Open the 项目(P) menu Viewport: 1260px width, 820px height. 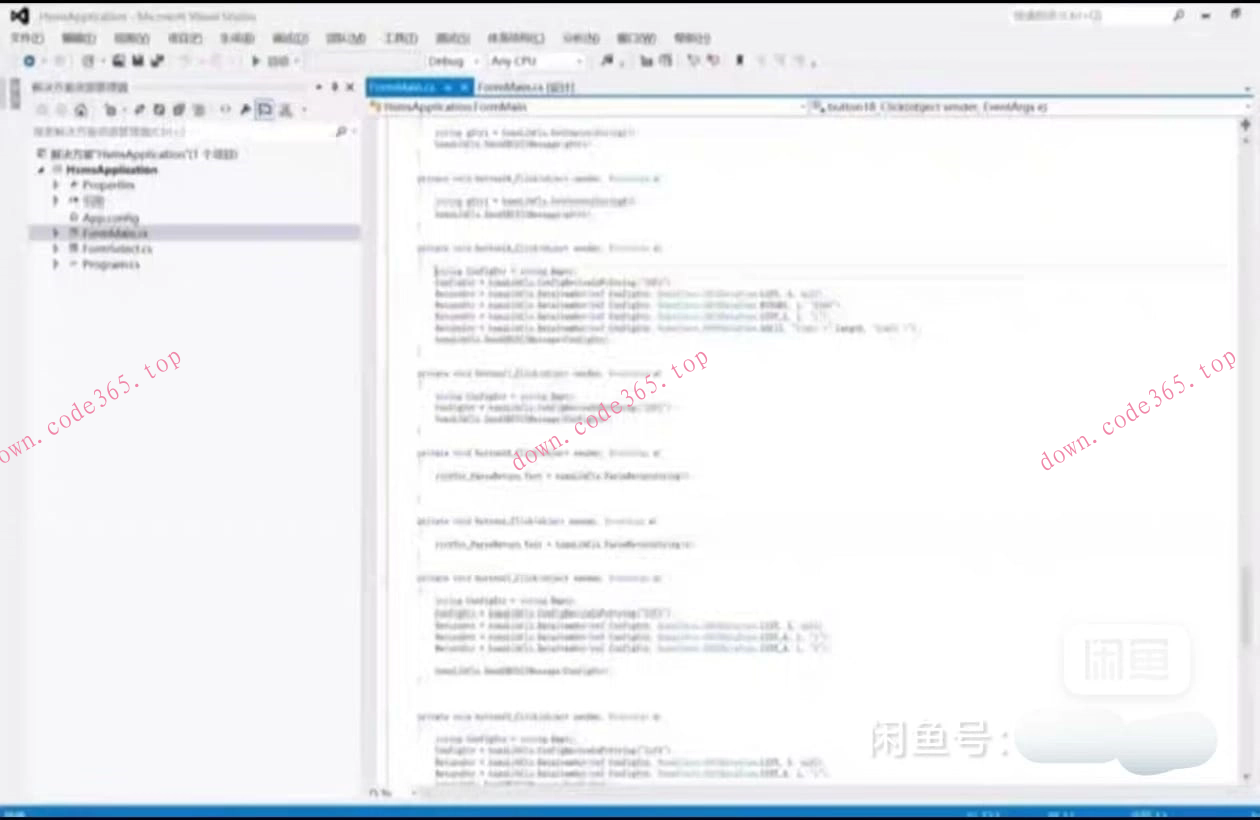[185, 38]
